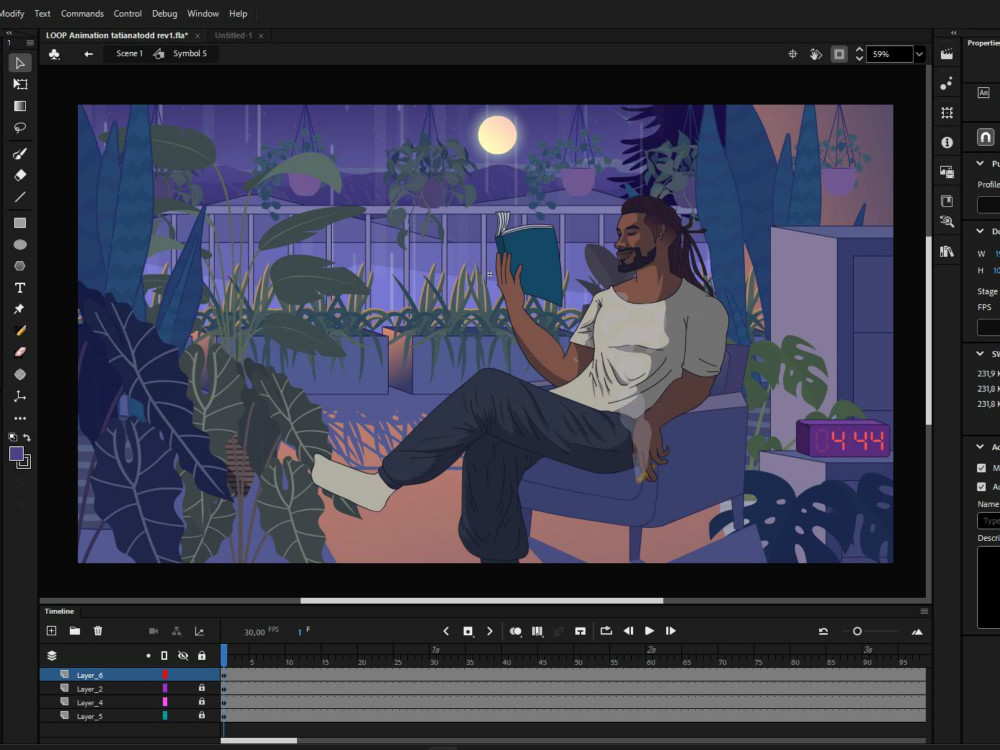Select the pink Eraser tool
This screenshot has width=1000, height=750.
20,352
